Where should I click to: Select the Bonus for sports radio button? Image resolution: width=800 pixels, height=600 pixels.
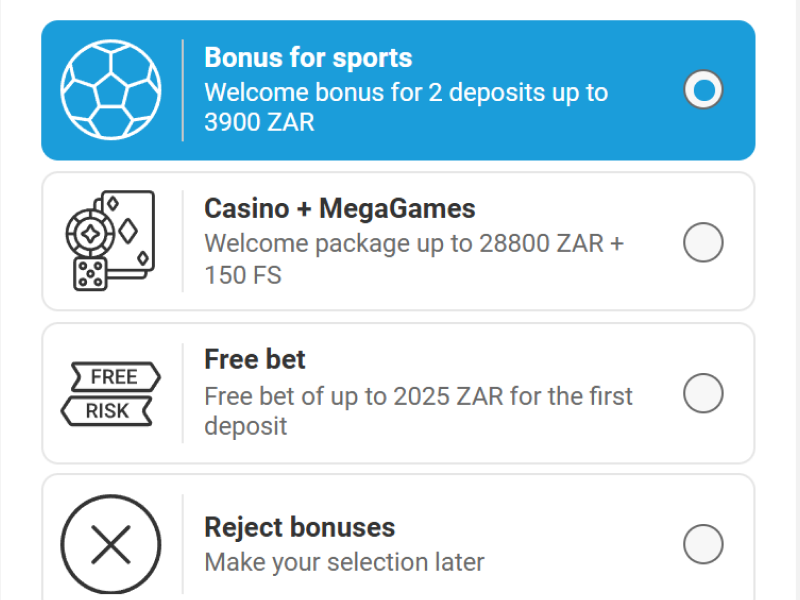point(703,90)
